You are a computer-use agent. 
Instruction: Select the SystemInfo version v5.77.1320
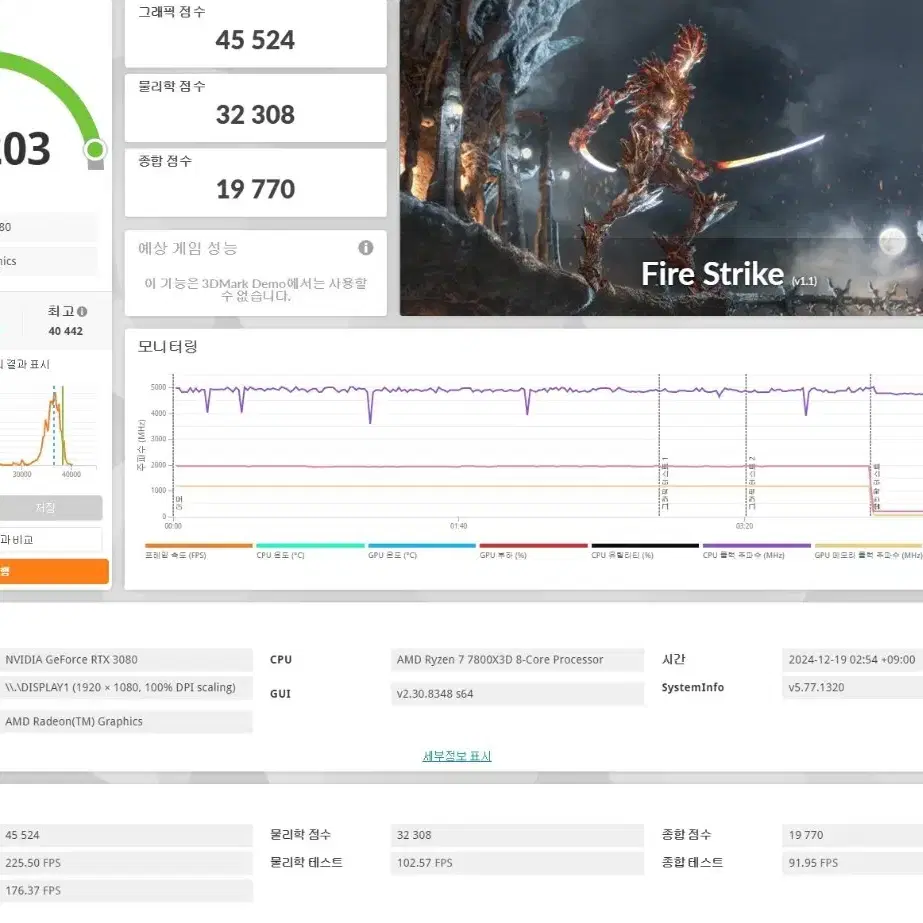point(852,688)
